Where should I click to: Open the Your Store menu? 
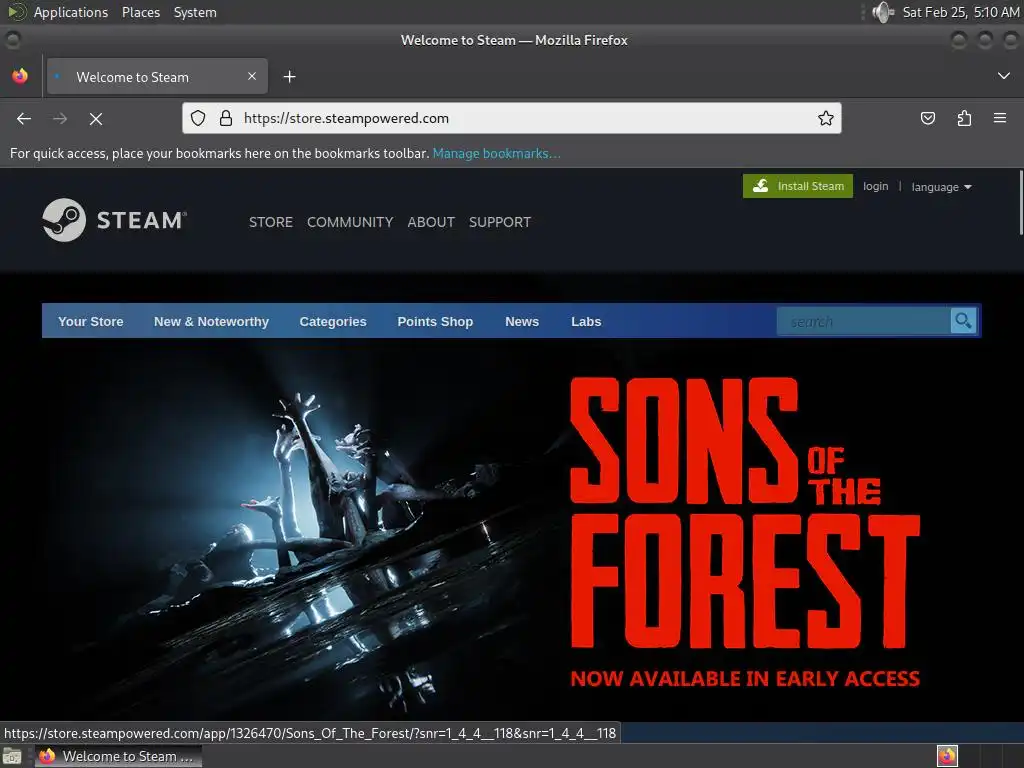click(91, 321)
